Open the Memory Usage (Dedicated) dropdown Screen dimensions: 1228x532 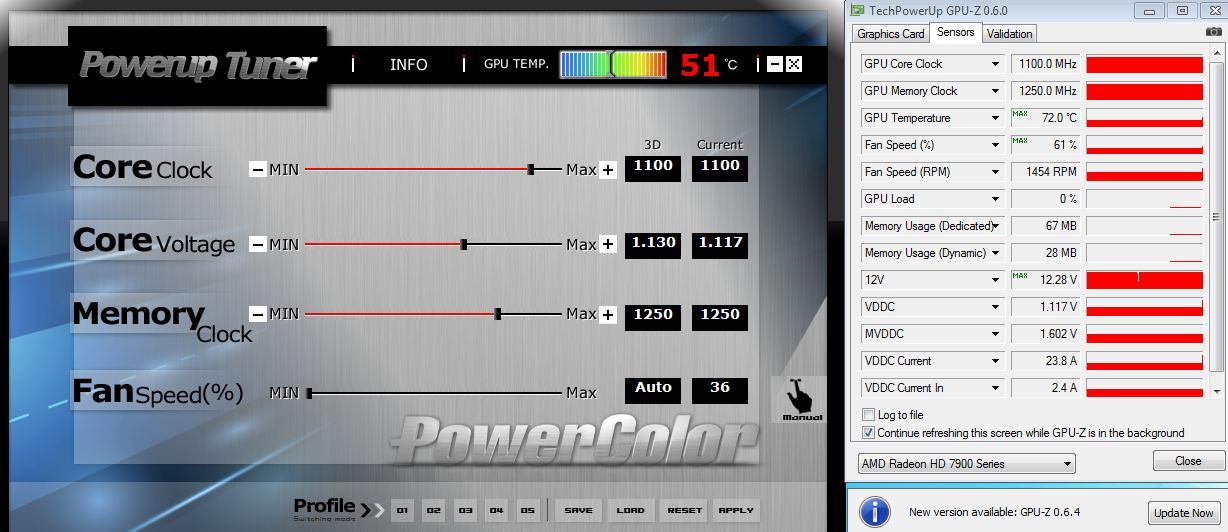995,226
